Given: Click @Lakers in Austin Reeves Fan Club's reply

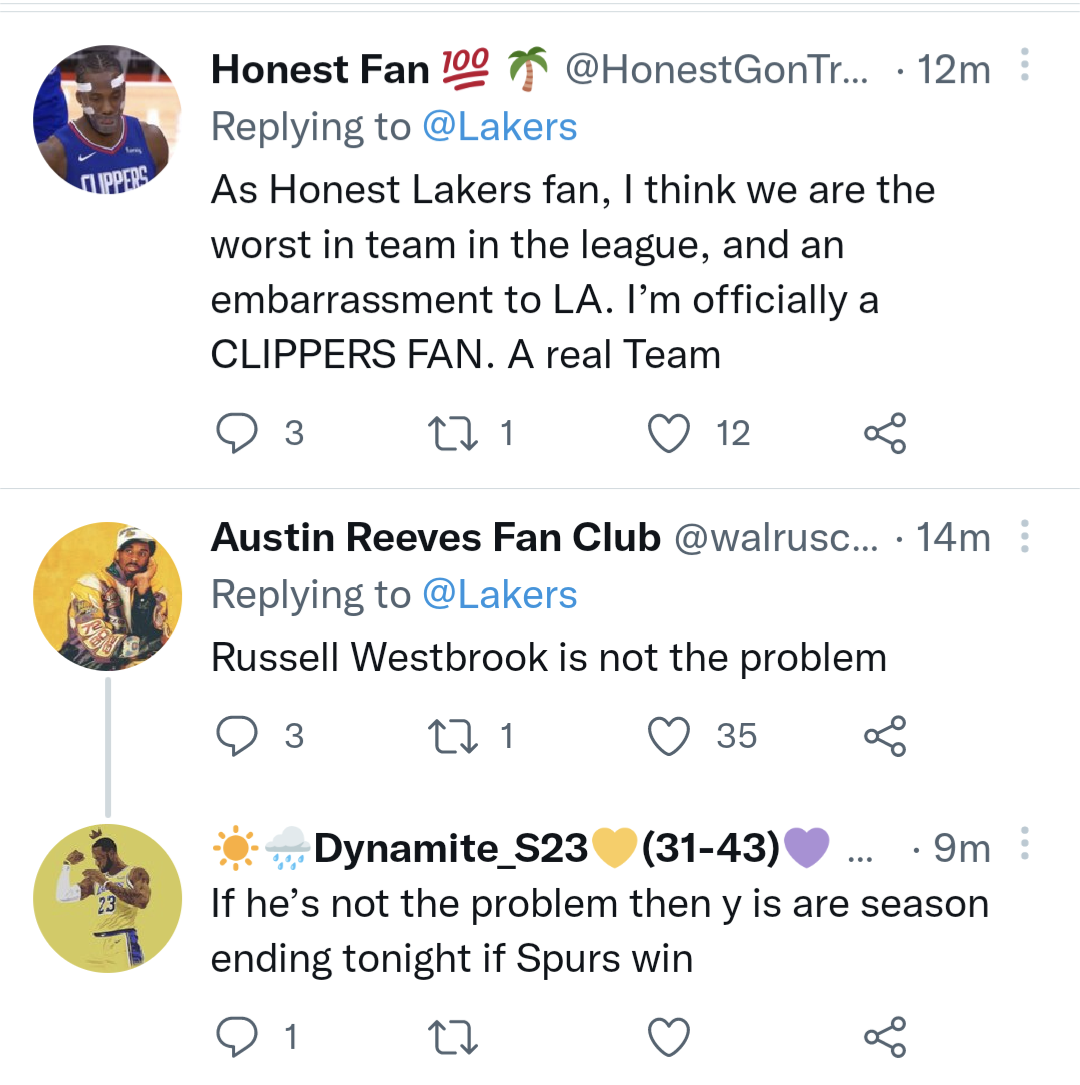Looking at the screenshot, I should (x=500, y=594).
